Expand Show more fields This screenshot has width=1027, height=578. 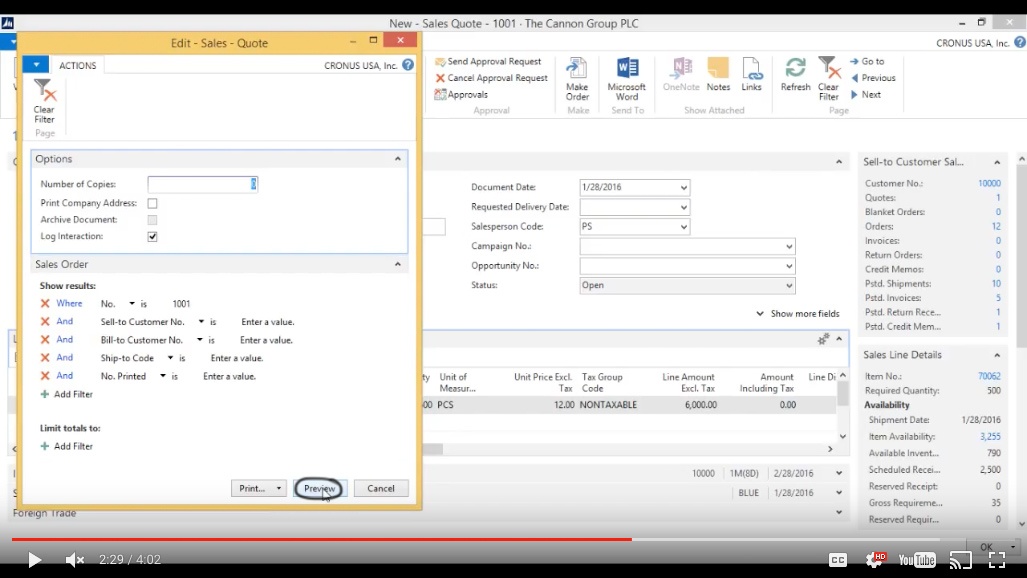point(798,313)
